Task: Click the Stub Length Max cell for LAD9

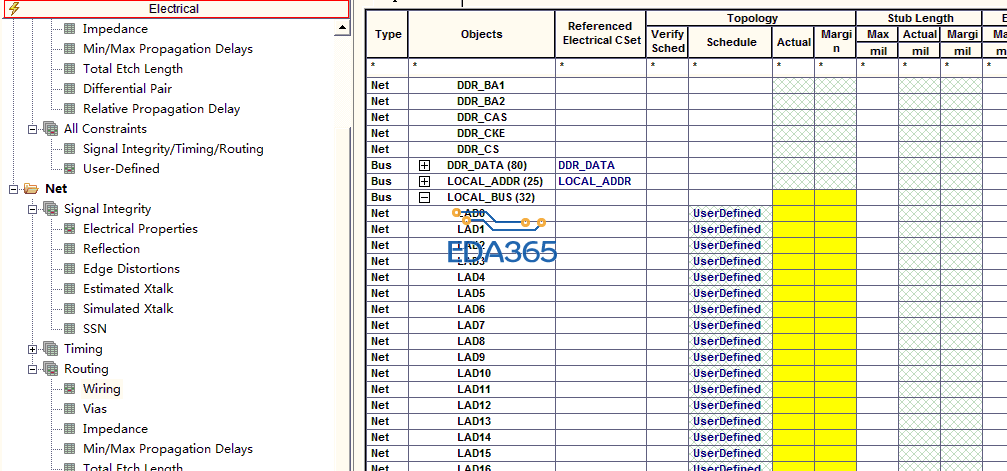Action: 877,357
